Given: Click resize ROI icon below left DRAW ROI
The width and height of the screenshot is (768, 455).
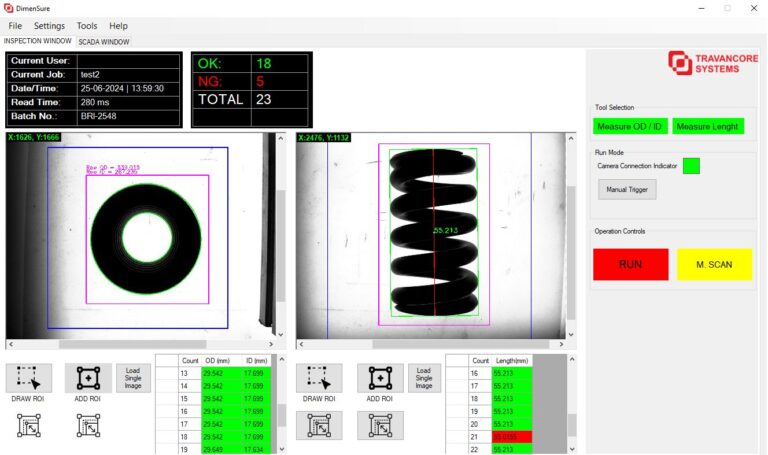Looking at the screenshot, I should tap(29, 425).
